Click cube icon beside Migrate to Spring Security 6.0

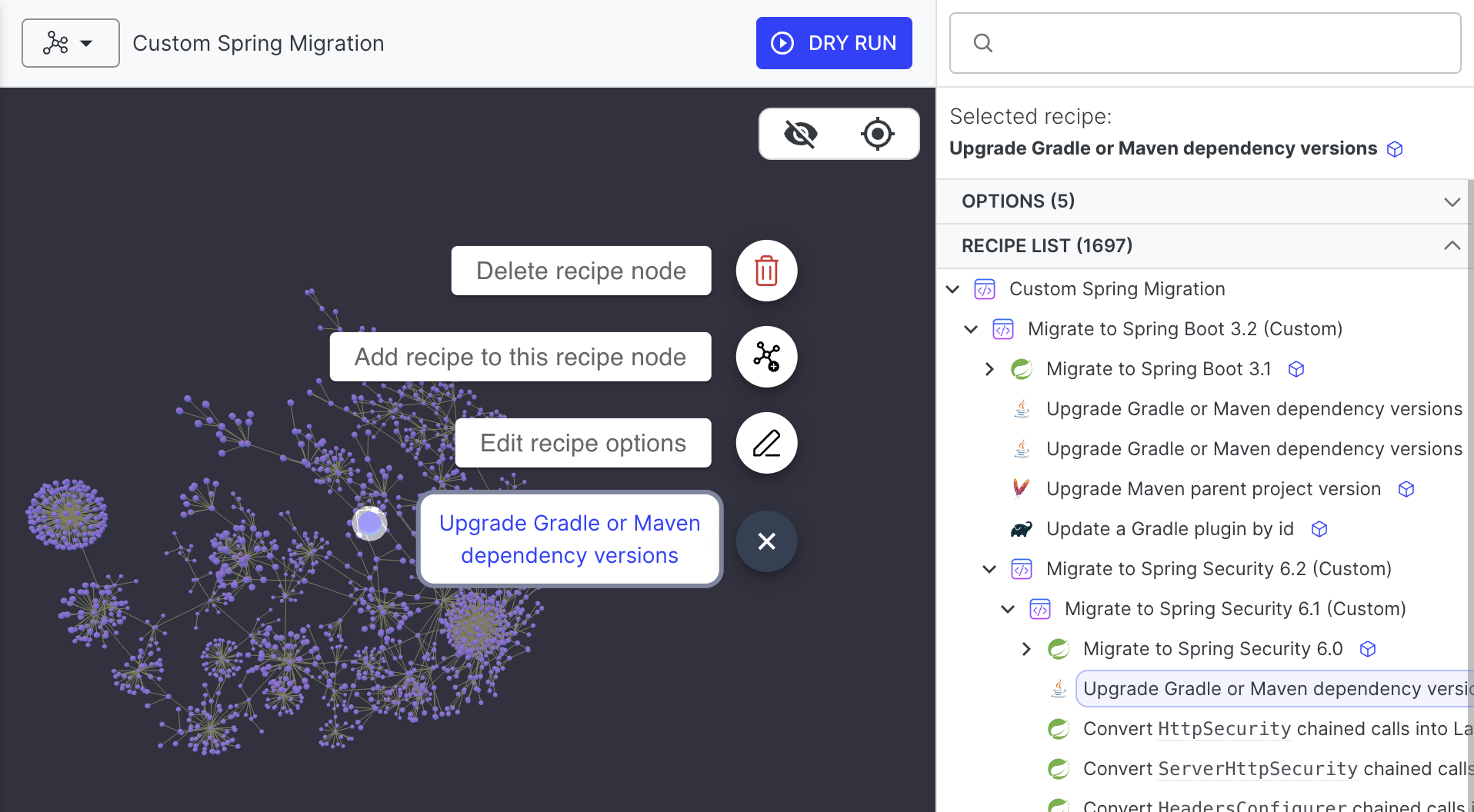coord(1368,649)
